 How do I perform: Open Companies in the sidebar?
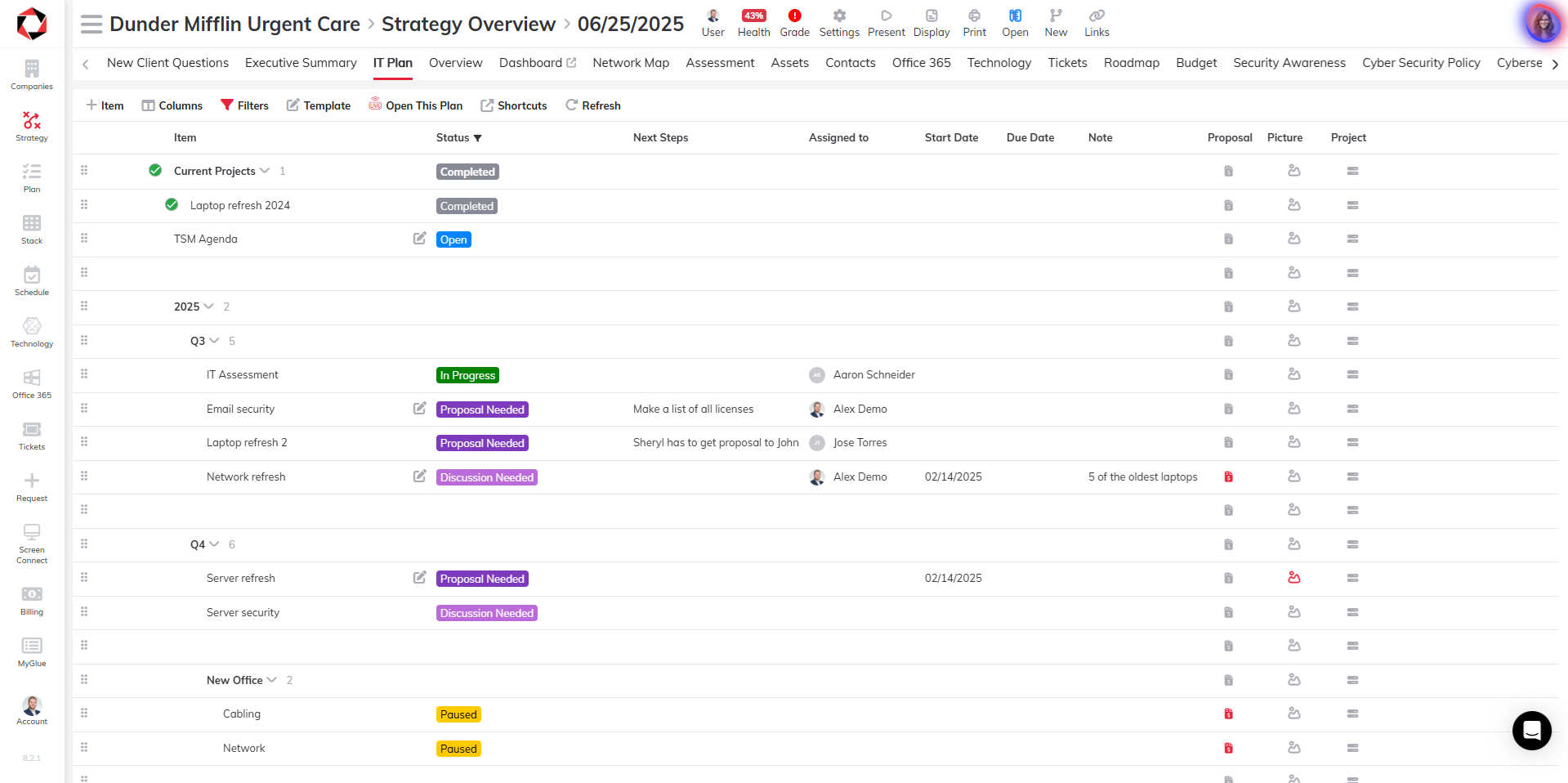[32, 74]
